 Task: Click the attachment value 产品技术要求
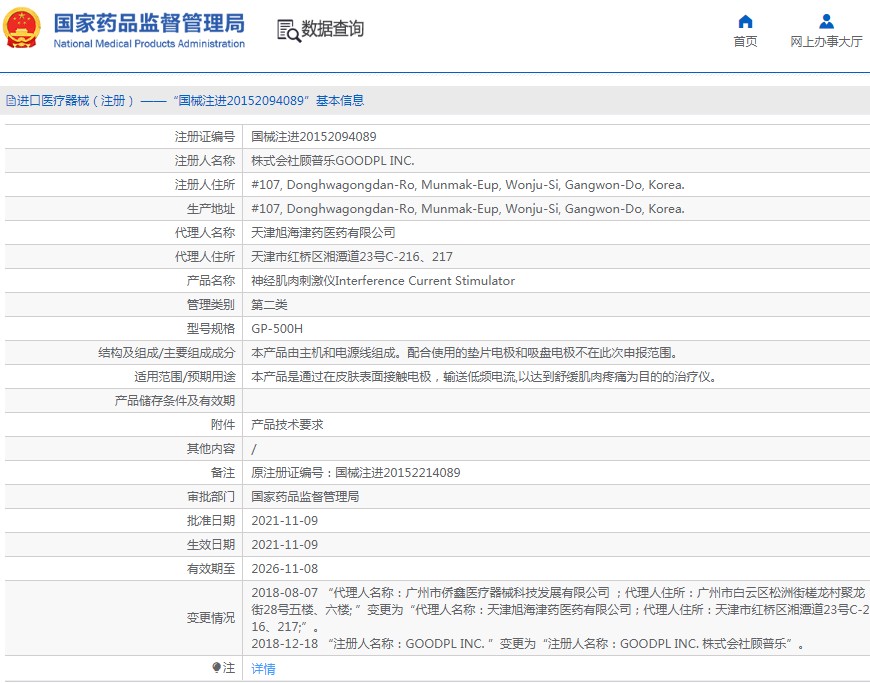click(x=287, y=425)
